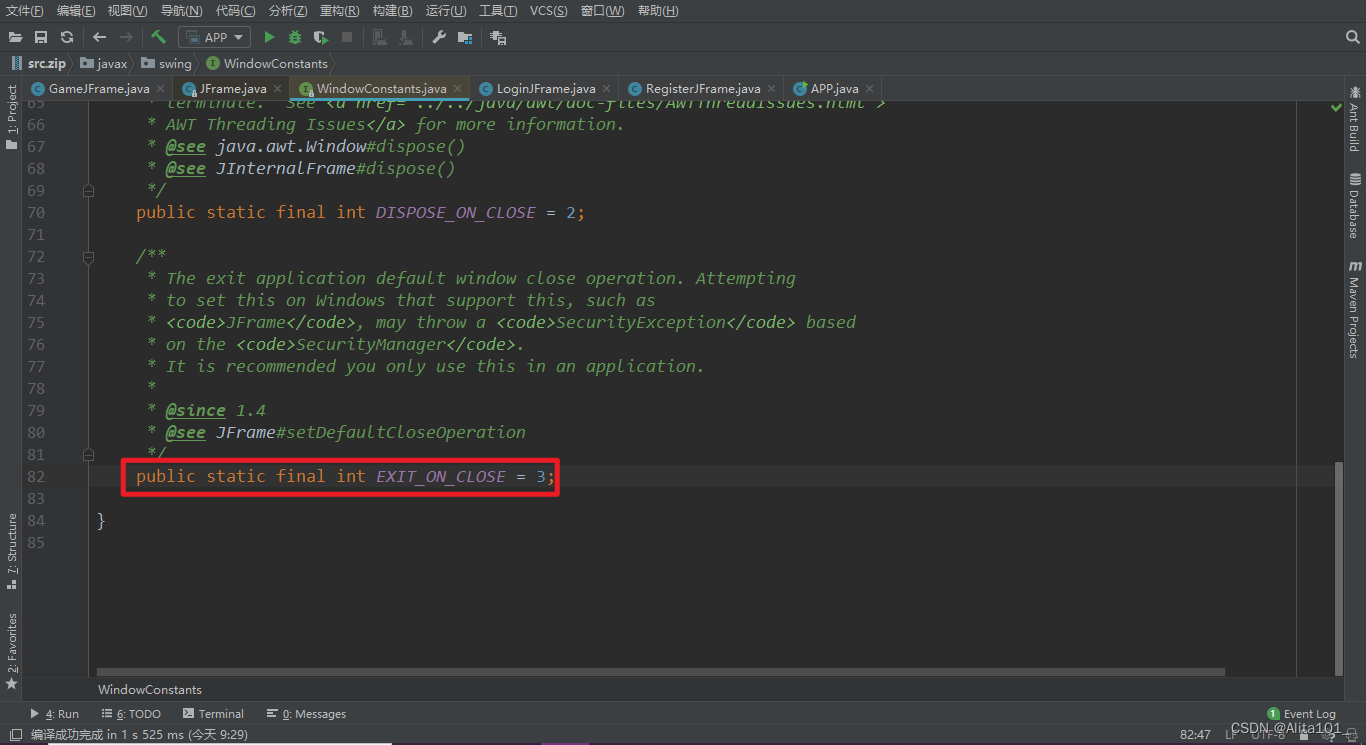Run with Coverage shield icon
Screen dimensions: 1366x745
pos(320,37)
